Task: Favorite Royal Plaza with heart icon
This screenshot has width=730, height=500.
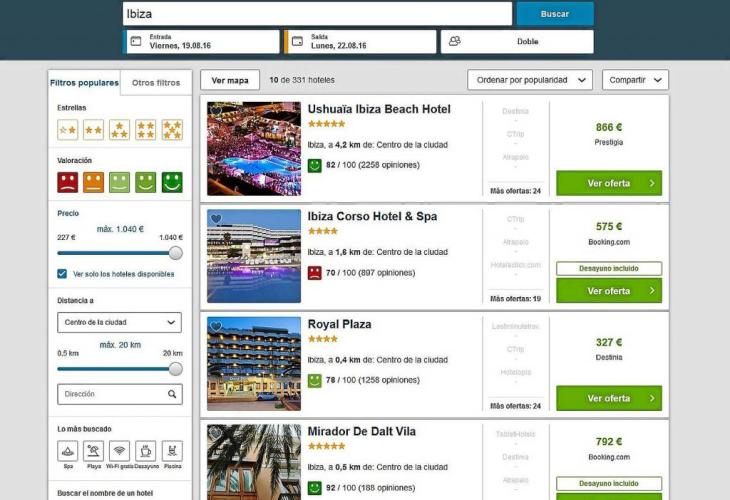Action: (x=216, y=326)
